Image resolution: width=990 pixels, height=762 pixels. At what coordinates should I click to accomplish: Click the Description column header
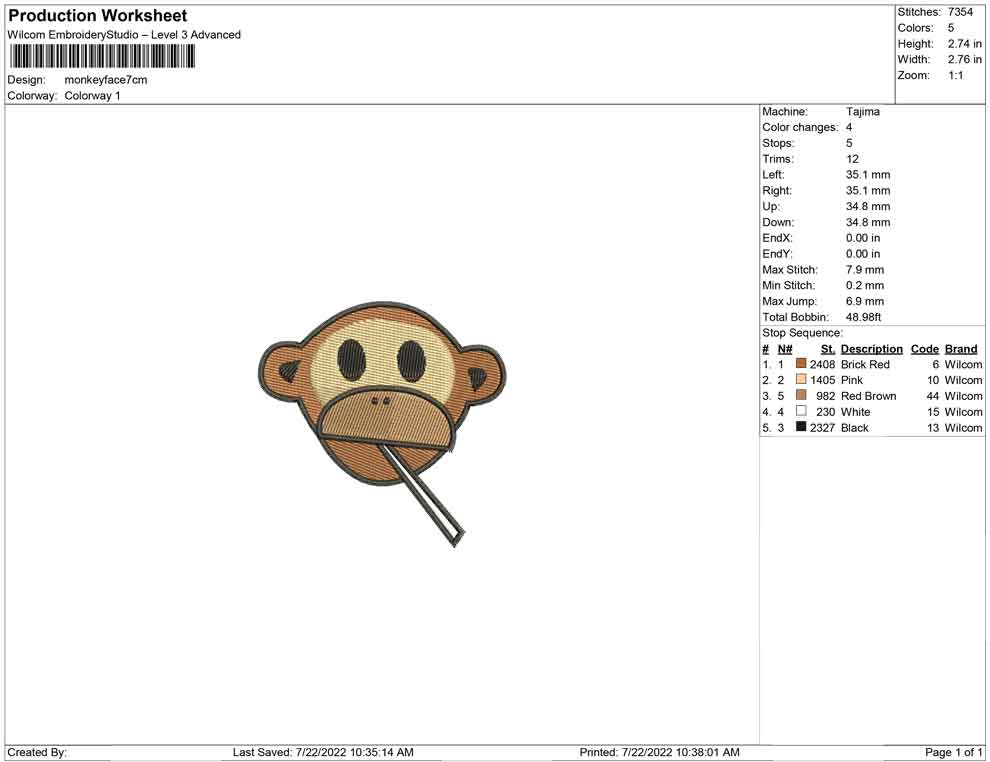[x=871, y=349]
